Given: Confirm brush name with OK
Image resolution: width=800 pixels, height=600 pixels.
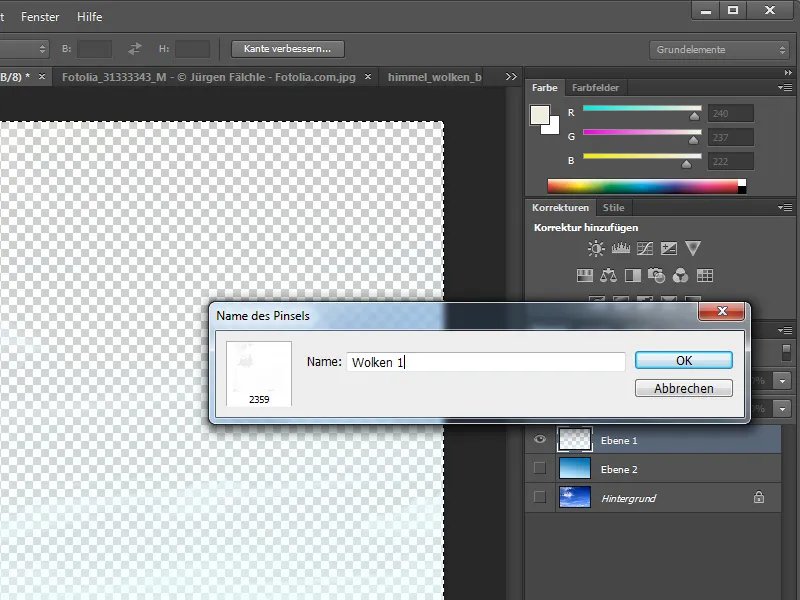Looking at the screenshot, I should (x=684, y=360).
